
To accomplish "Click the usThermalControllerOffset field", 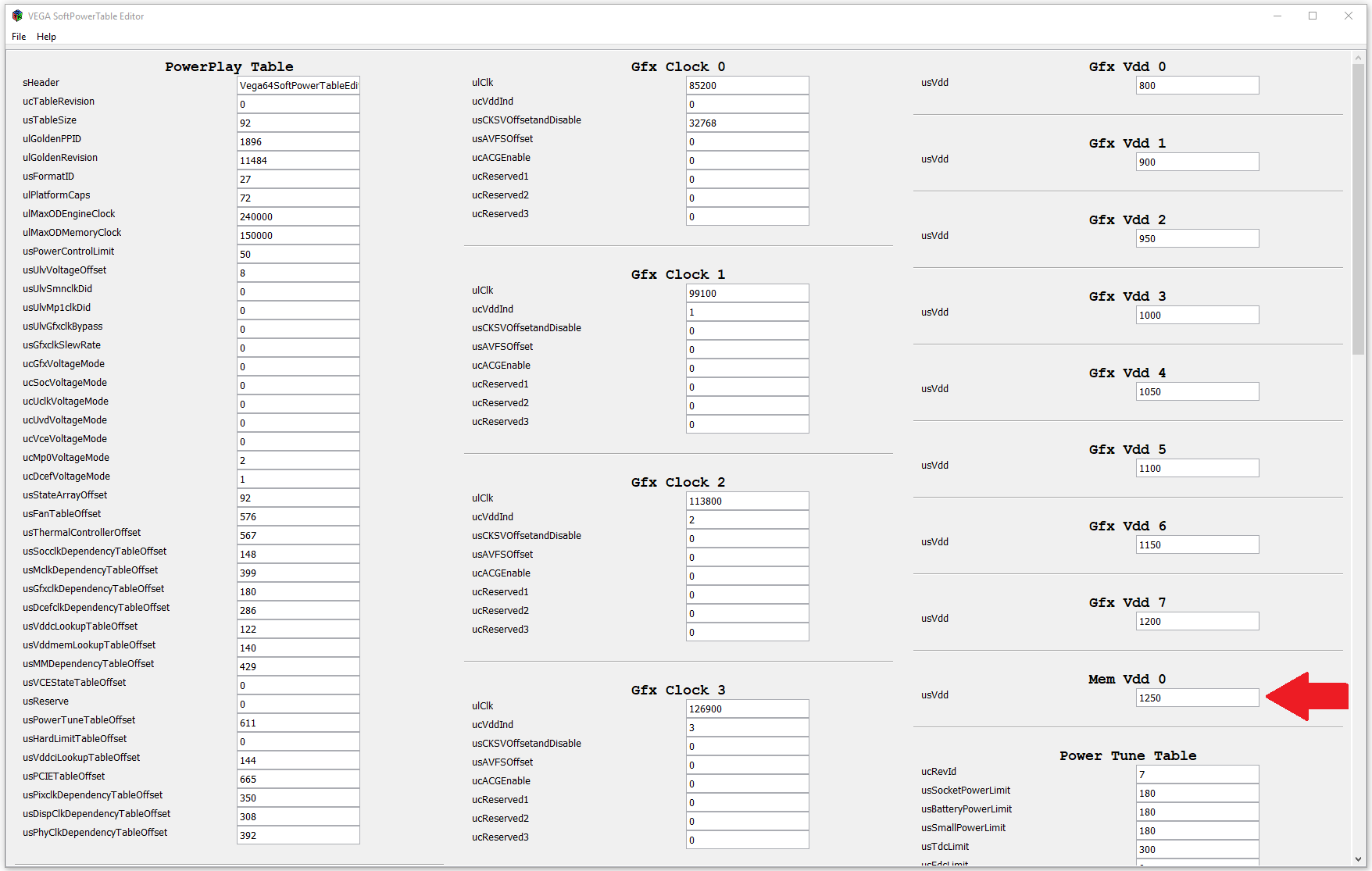I will [x=298, y=535].
